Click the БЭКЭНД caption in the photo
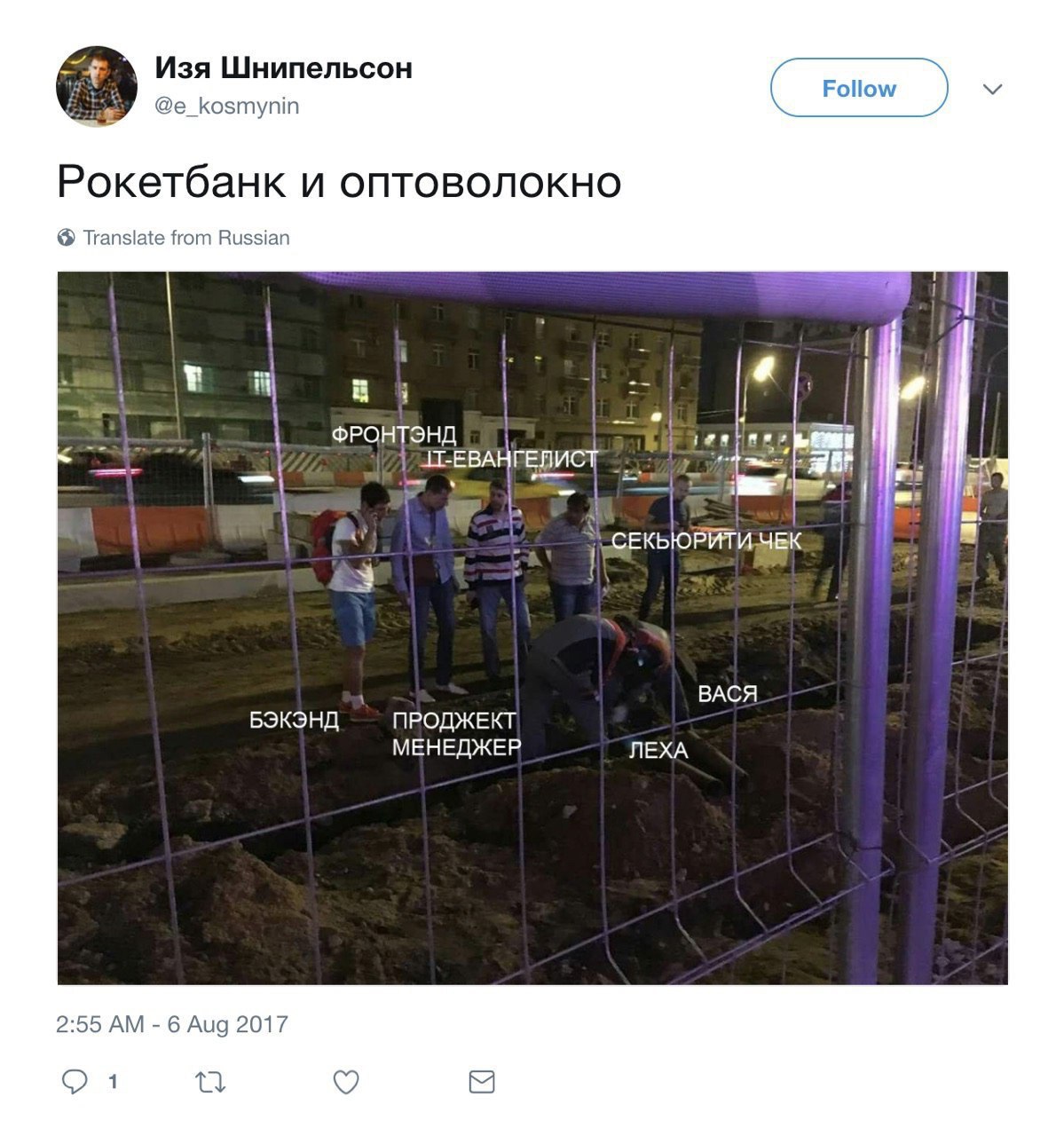Image resolution: width=1064 pixels, height=1136 pixels. coord(294,720)
